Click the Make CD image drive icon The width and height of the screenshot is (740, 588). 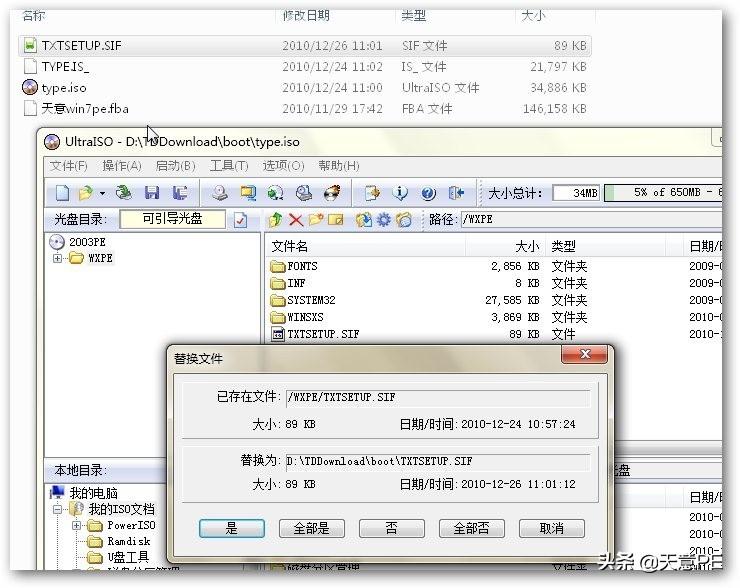click(220, 193)
